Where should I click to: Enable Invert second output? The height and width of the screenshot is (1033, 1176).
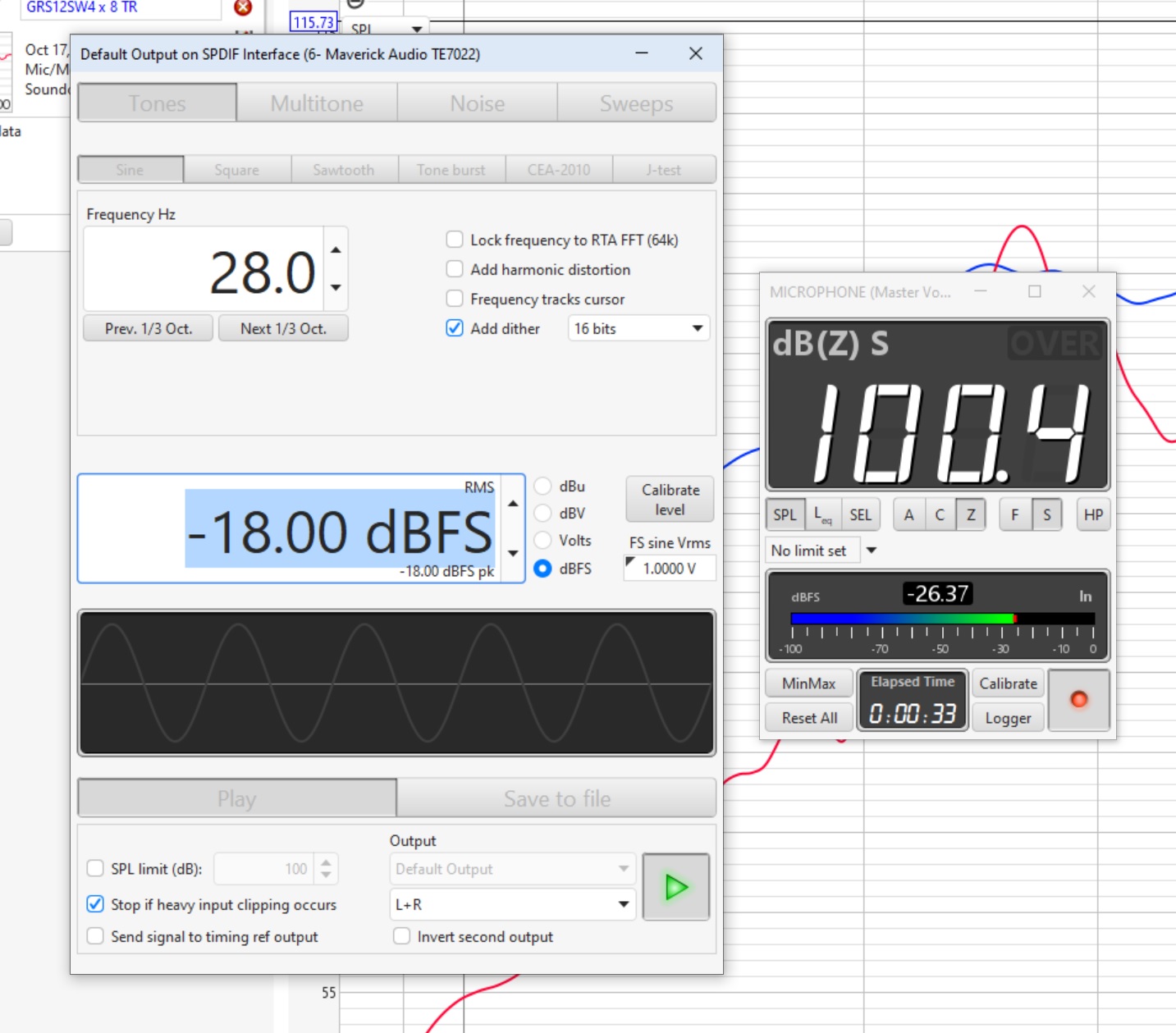(401, 936)
